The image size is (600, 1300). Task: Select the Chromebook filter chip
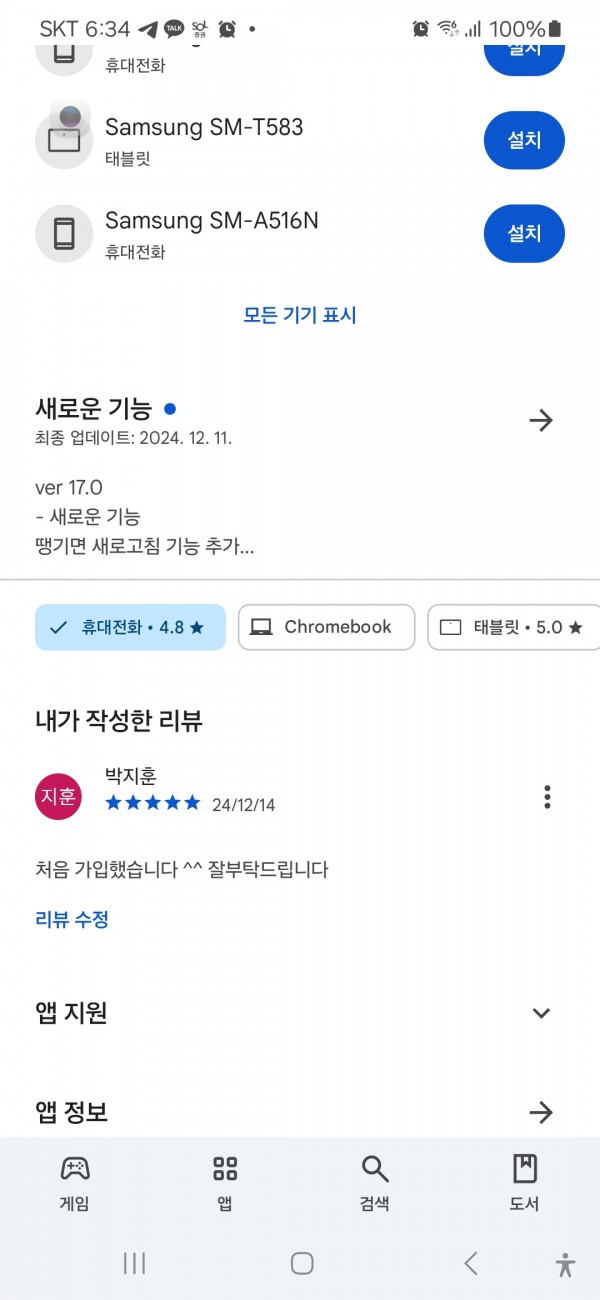pos(326,627)
